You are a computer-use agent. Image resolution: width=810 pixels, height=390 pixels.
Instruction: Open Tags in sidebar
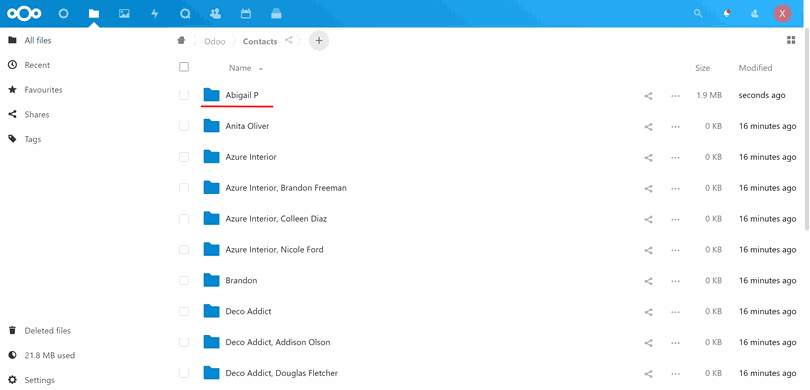pos(33,139)
